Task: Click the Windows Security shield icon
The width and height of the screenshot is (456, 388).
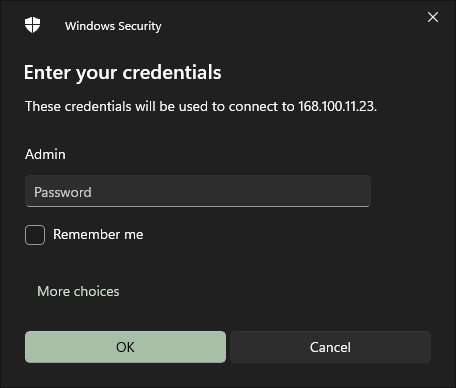Action: point(32,25)
